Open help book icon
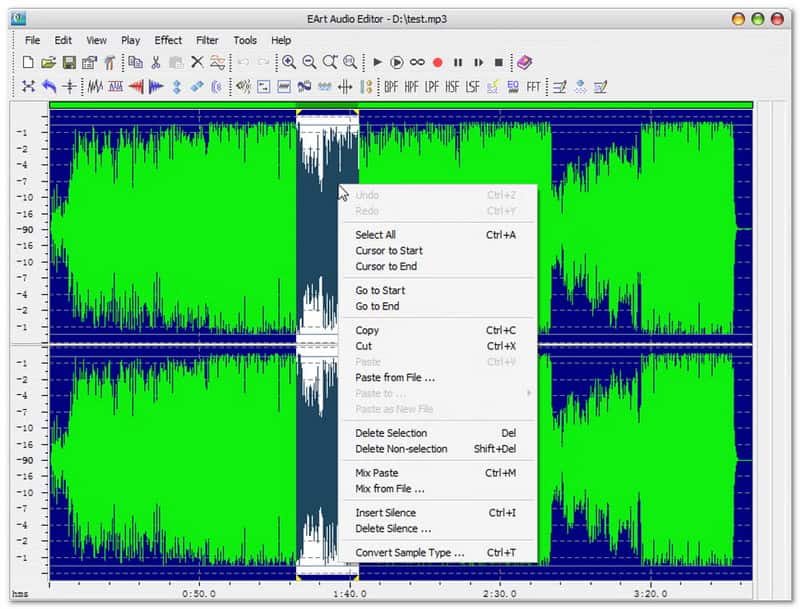This screenshot has width=800, height=609. (x=524, y=62)
